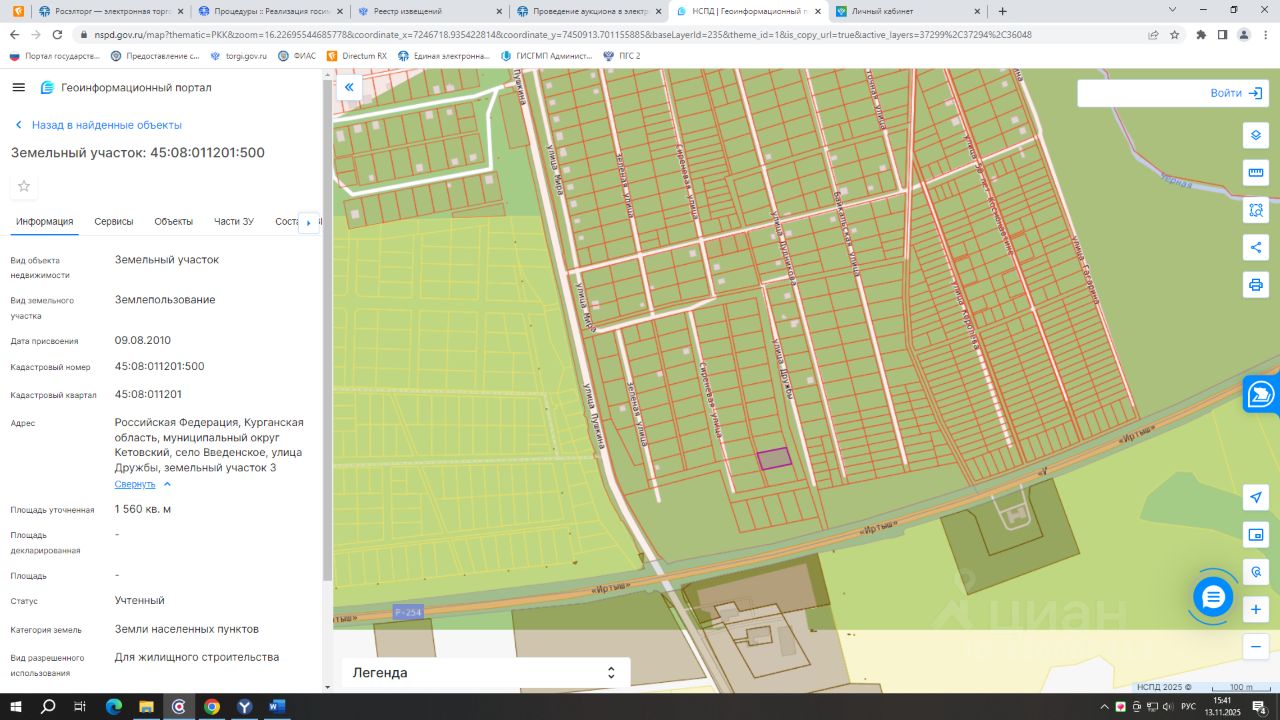This screenshot has height=720, width=1280.
Task: Switch to the Информация tab
Action: pos(44,222)
